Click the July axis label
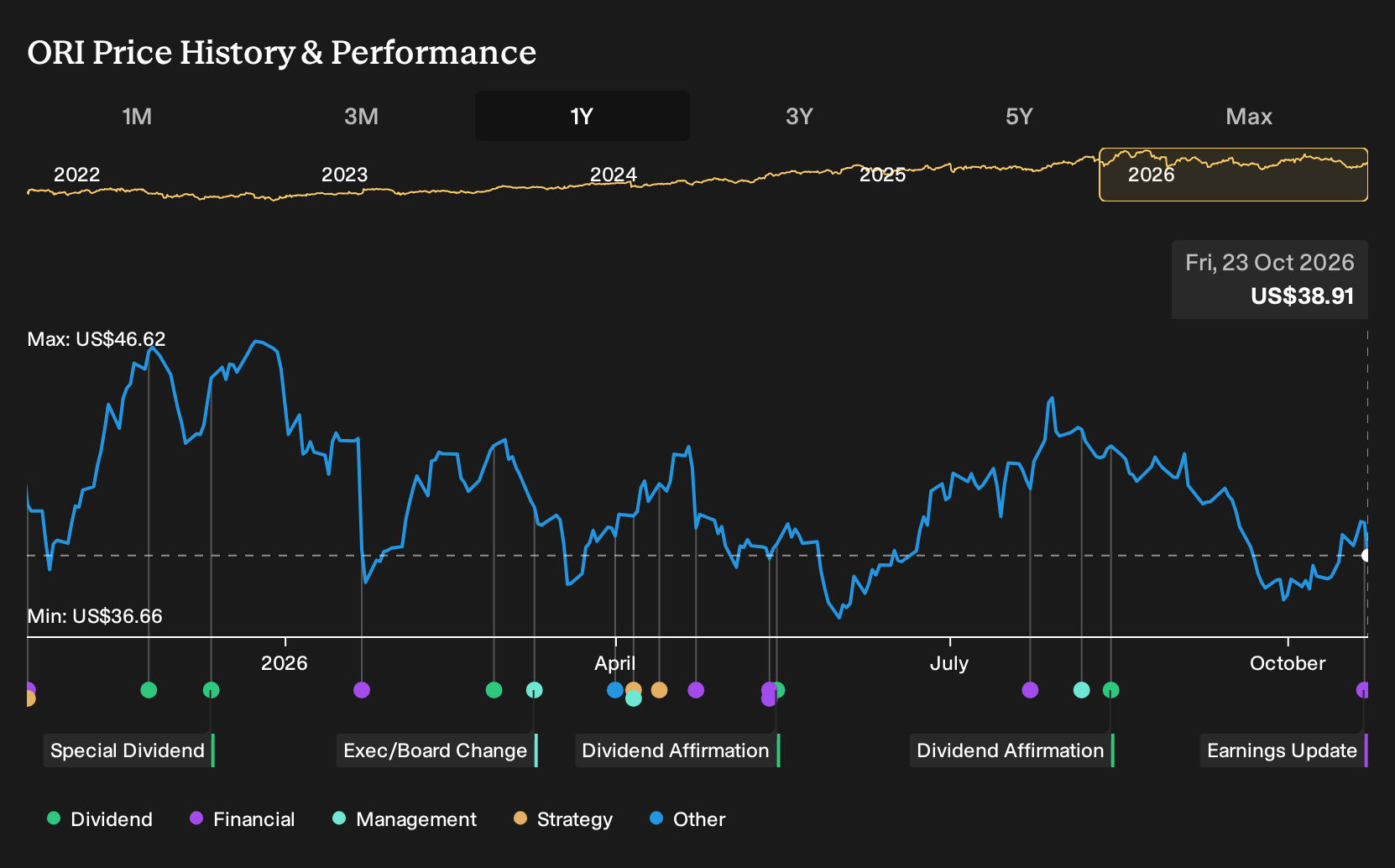This screenshot has width=1395, height=868. pos(949,663)
